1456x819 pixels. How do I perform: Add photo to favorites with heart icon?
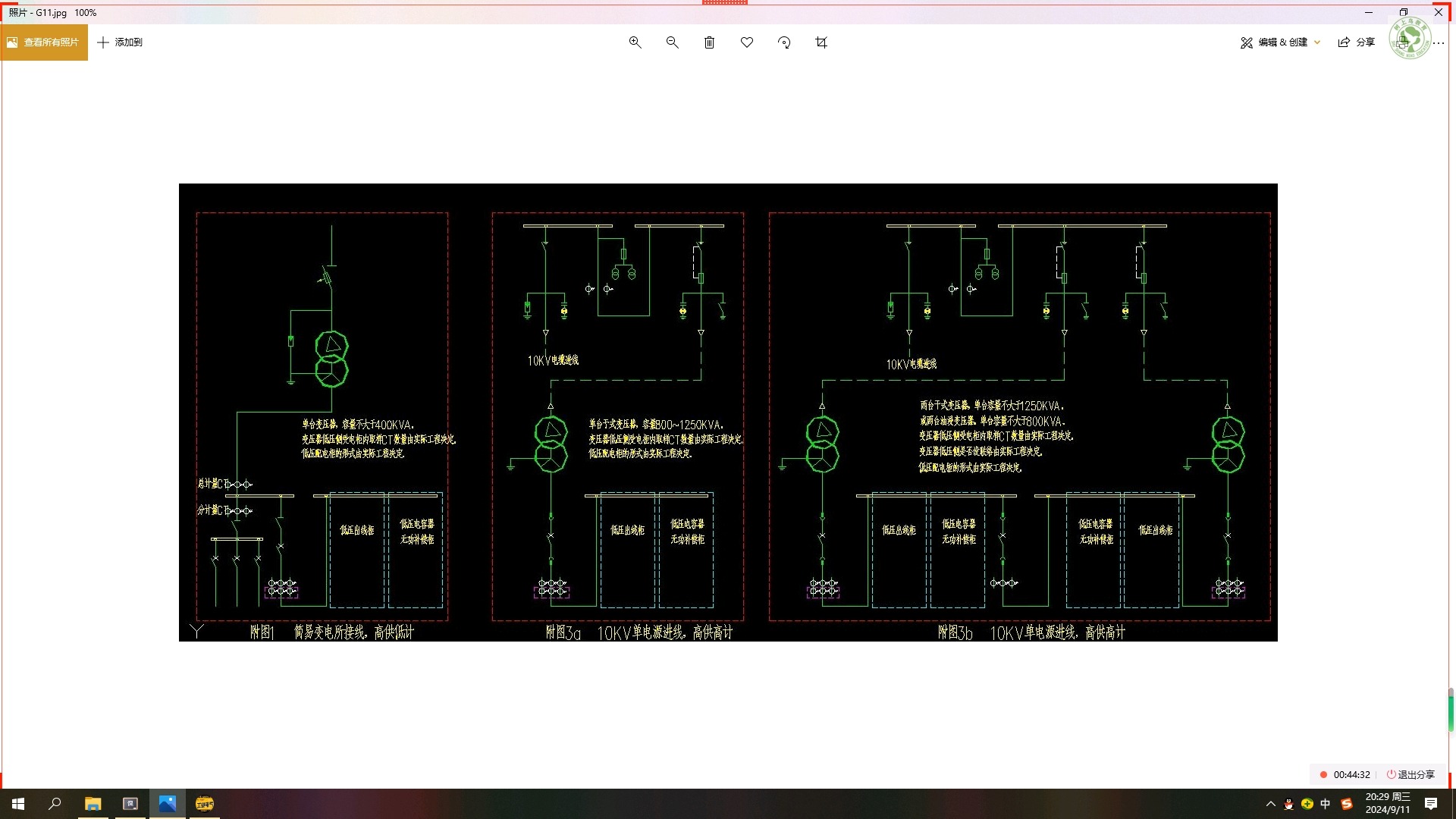click(747, 42)
